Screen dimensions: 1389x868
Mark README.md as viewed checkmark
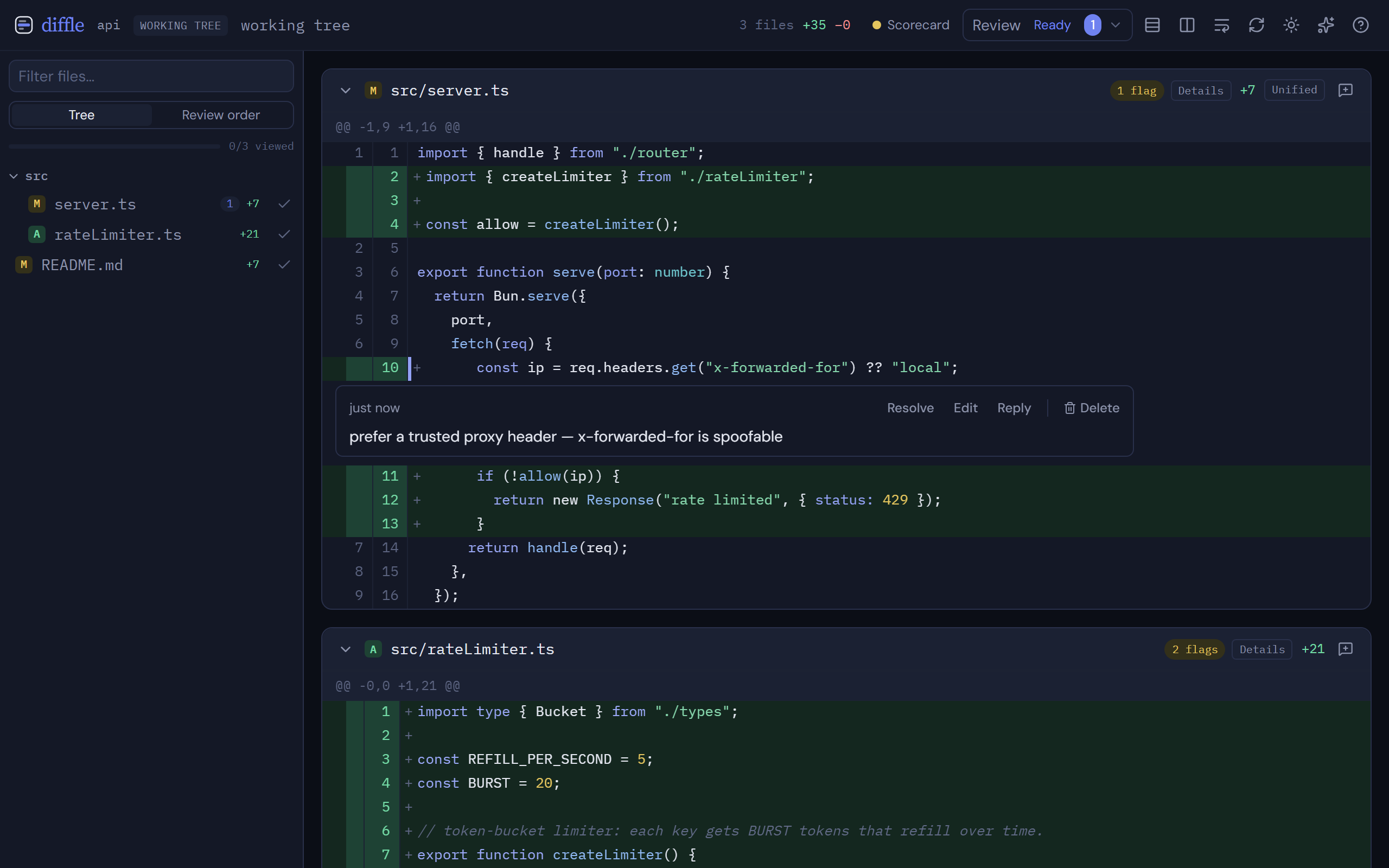coord(284,265)
